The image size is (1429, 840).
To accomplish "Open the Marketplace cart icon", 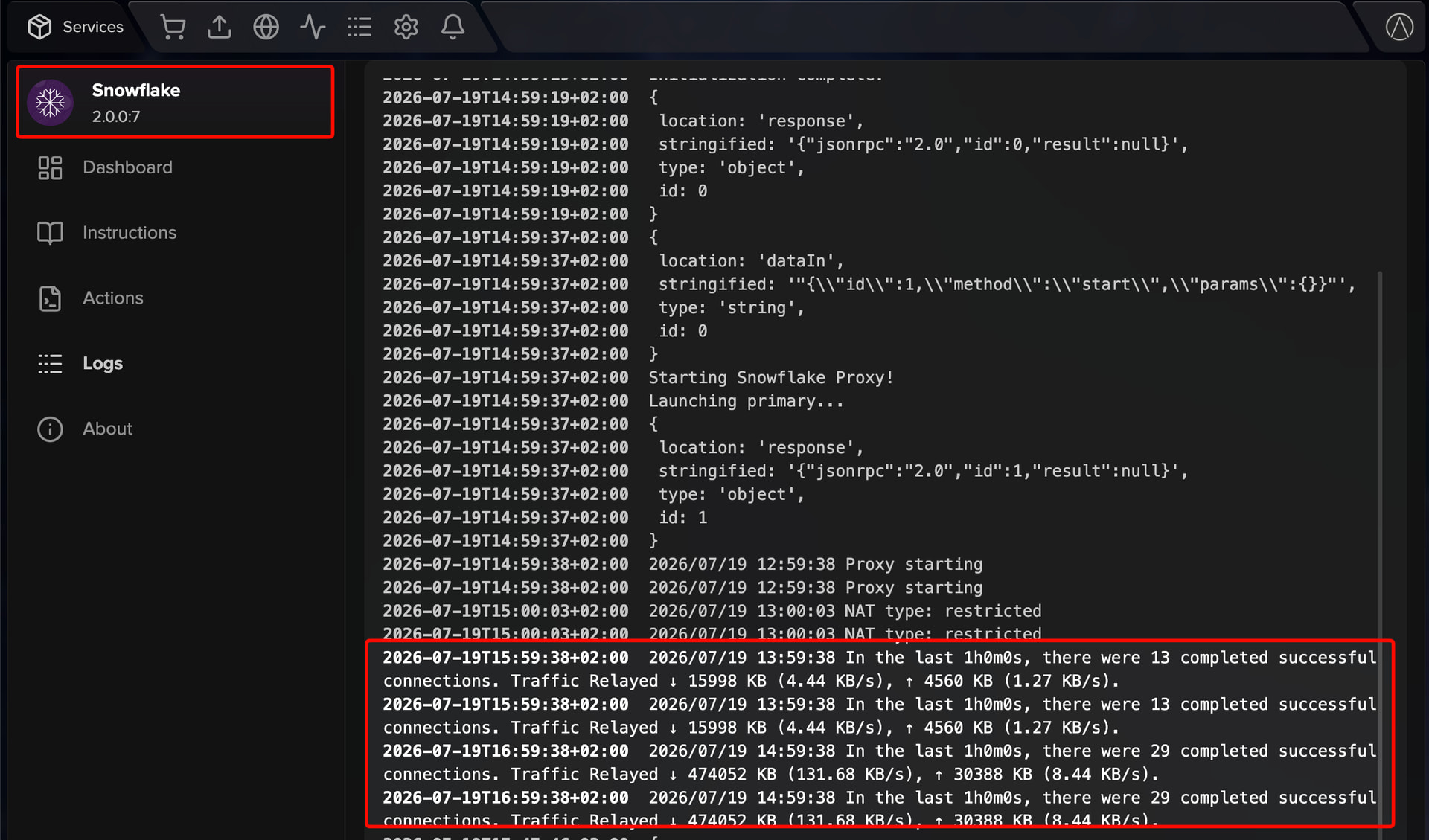I will [x=173, y=27].
